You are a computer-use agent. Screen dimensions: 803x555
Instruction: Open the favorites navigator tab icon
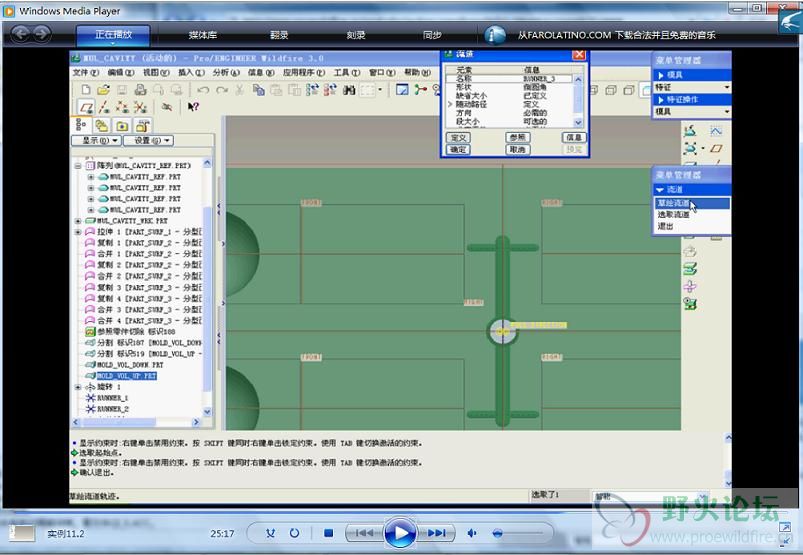[x=142, y=125]
